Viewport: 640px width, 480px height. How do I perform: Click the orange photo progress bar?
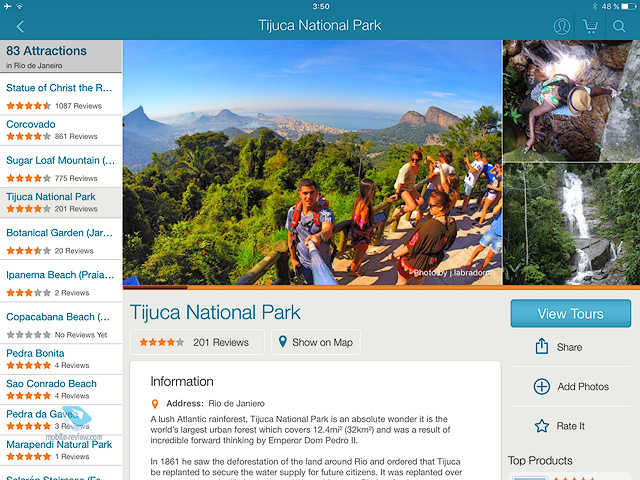pos(381,287)
